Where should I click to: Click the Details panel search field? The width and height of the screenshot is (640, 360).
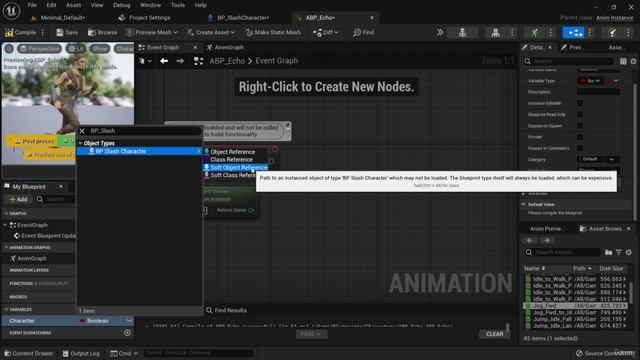click(x=568, y=61)
